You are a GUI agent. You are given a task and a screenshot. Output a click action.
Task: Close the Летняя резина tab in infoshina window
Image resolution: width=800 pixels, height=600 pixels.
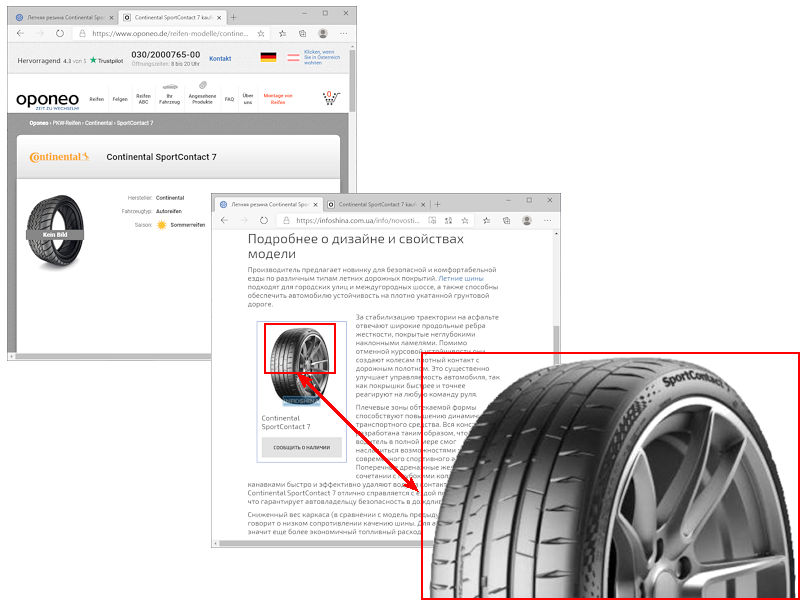click(x=316, y=205)
